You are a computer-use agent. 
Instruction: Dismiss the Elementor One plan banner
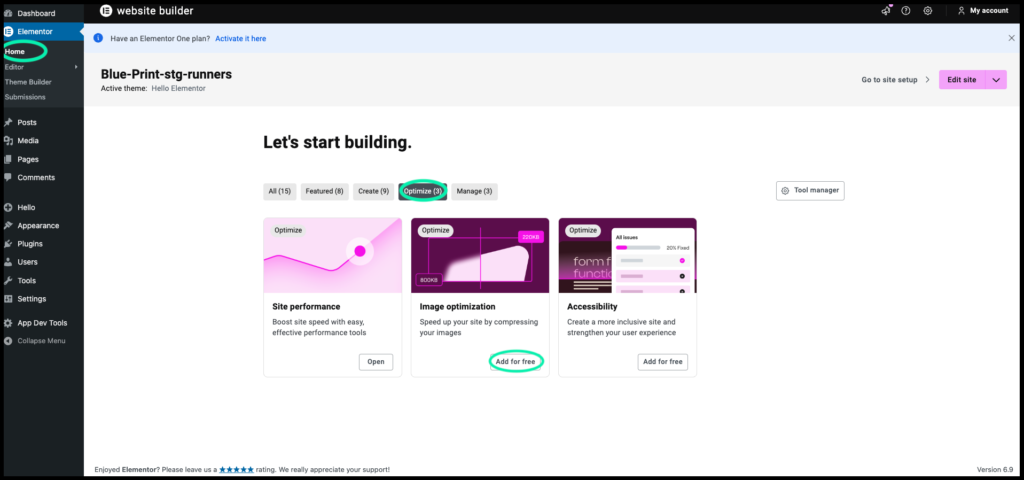click(x=1011, y=38)
